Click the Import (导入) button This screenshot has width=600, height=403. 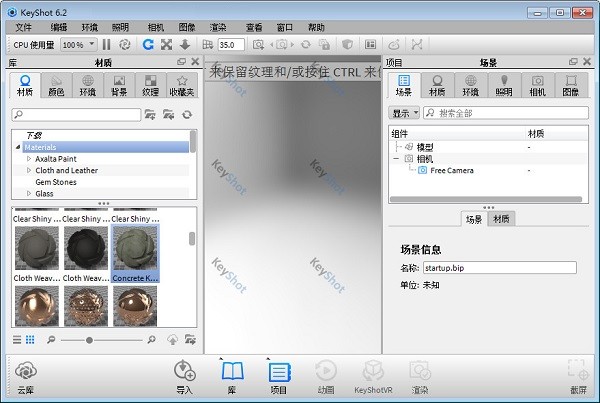pos(184,377)
